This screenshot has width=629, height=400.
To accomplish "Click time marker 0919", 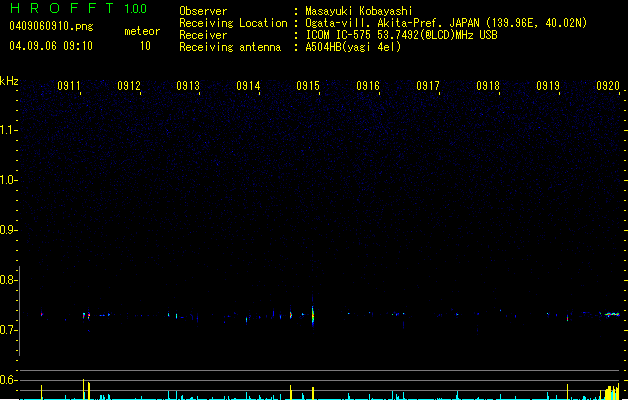I will click(x=548, y=86).
